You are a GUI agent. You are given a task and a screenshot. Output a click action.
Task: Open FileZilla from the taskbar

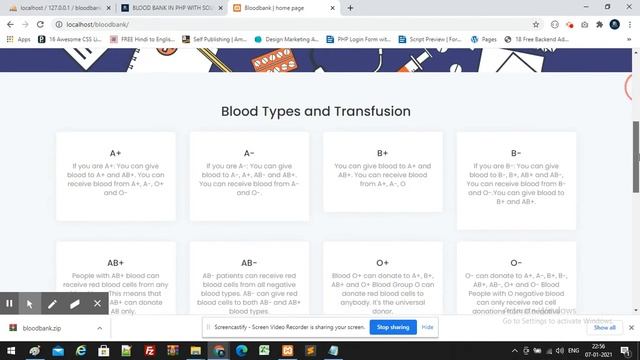point(150,351)
